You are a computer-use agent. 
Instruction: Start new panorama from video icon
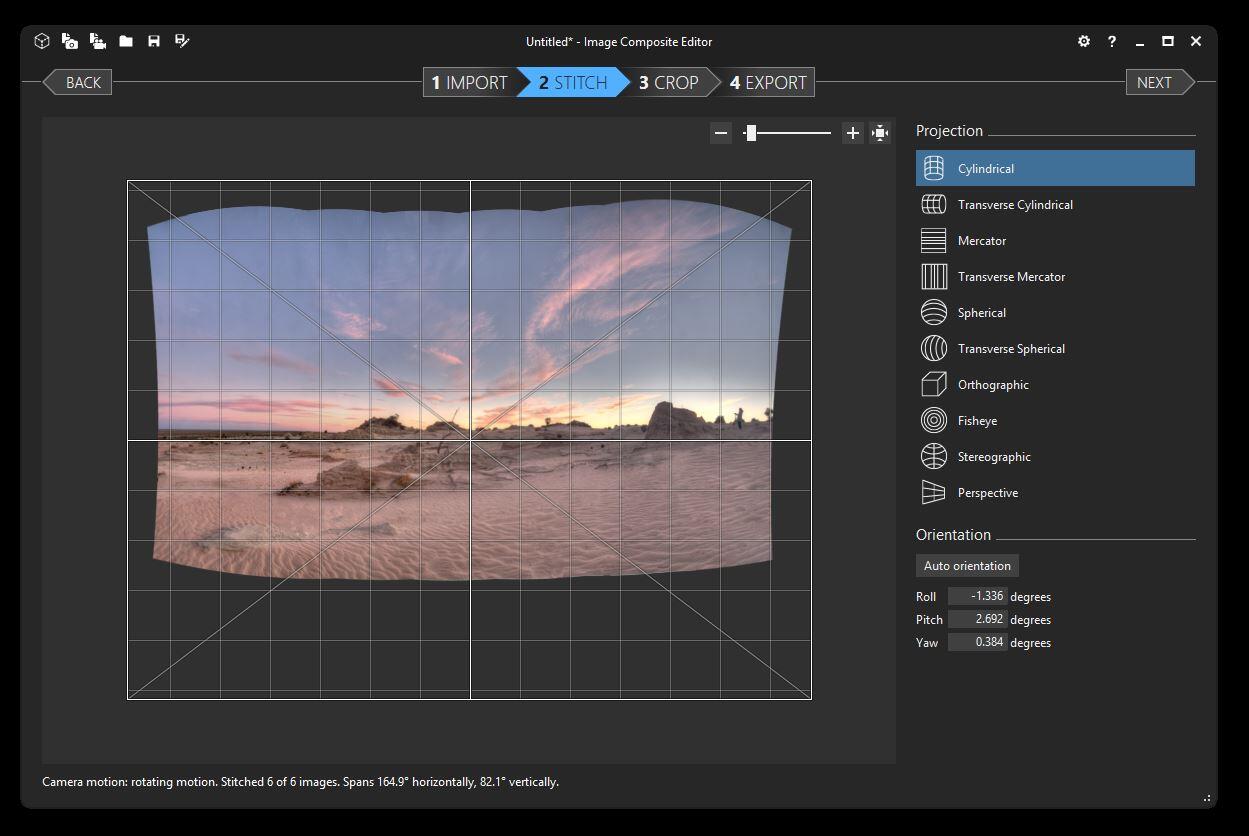click(97, 41)
